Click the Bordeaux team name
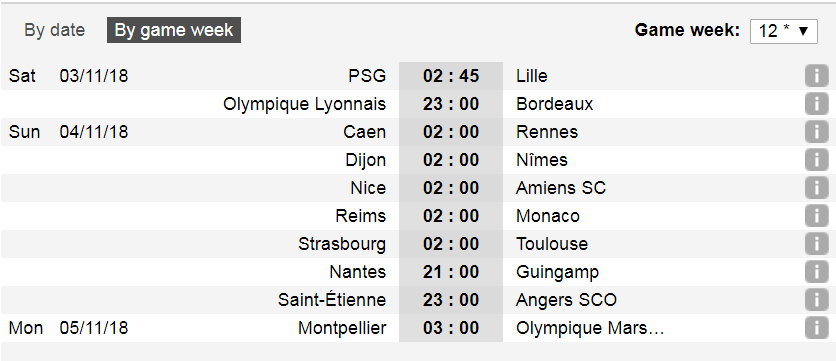 [x=554, y=104]
